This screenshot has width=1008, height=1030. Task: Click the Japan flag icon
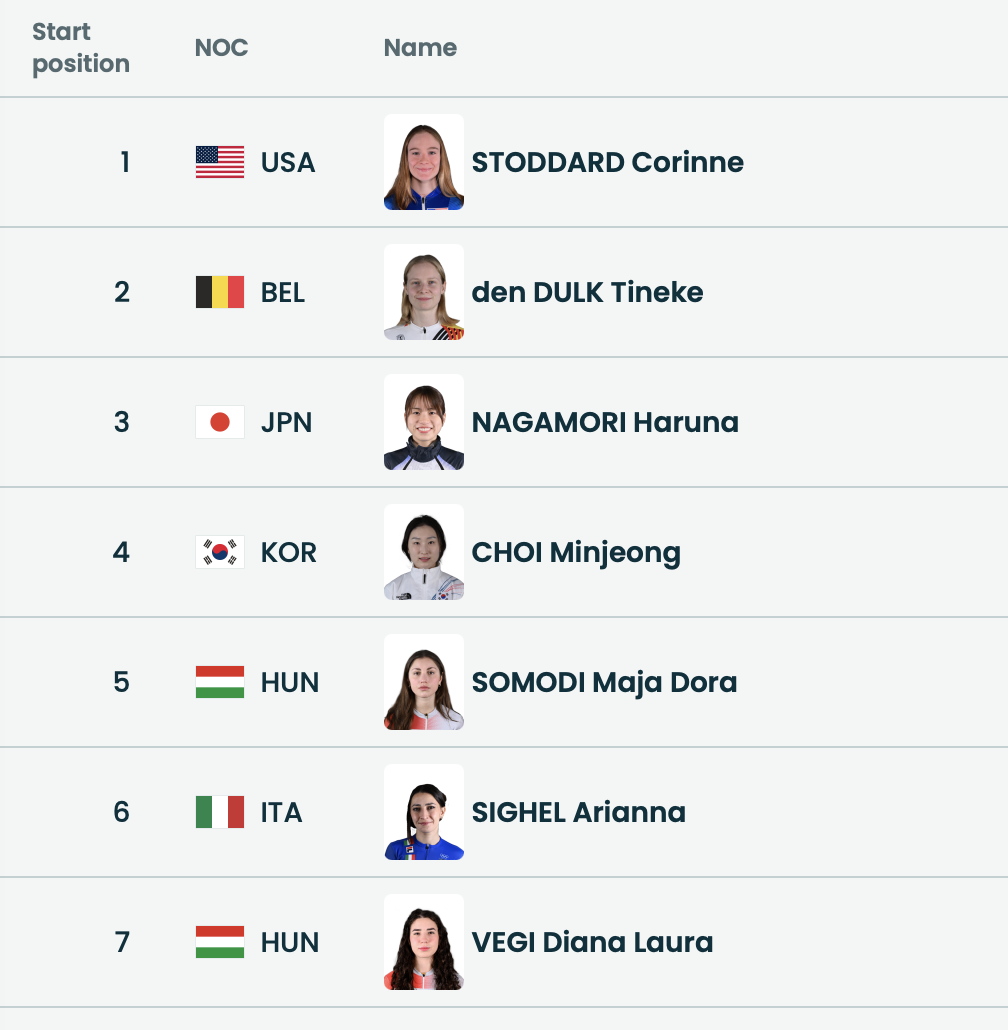220,422
